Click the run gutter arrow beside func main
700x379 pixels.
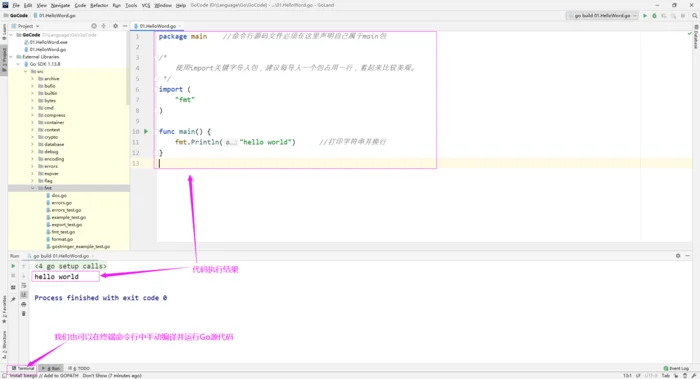point(146,131)
